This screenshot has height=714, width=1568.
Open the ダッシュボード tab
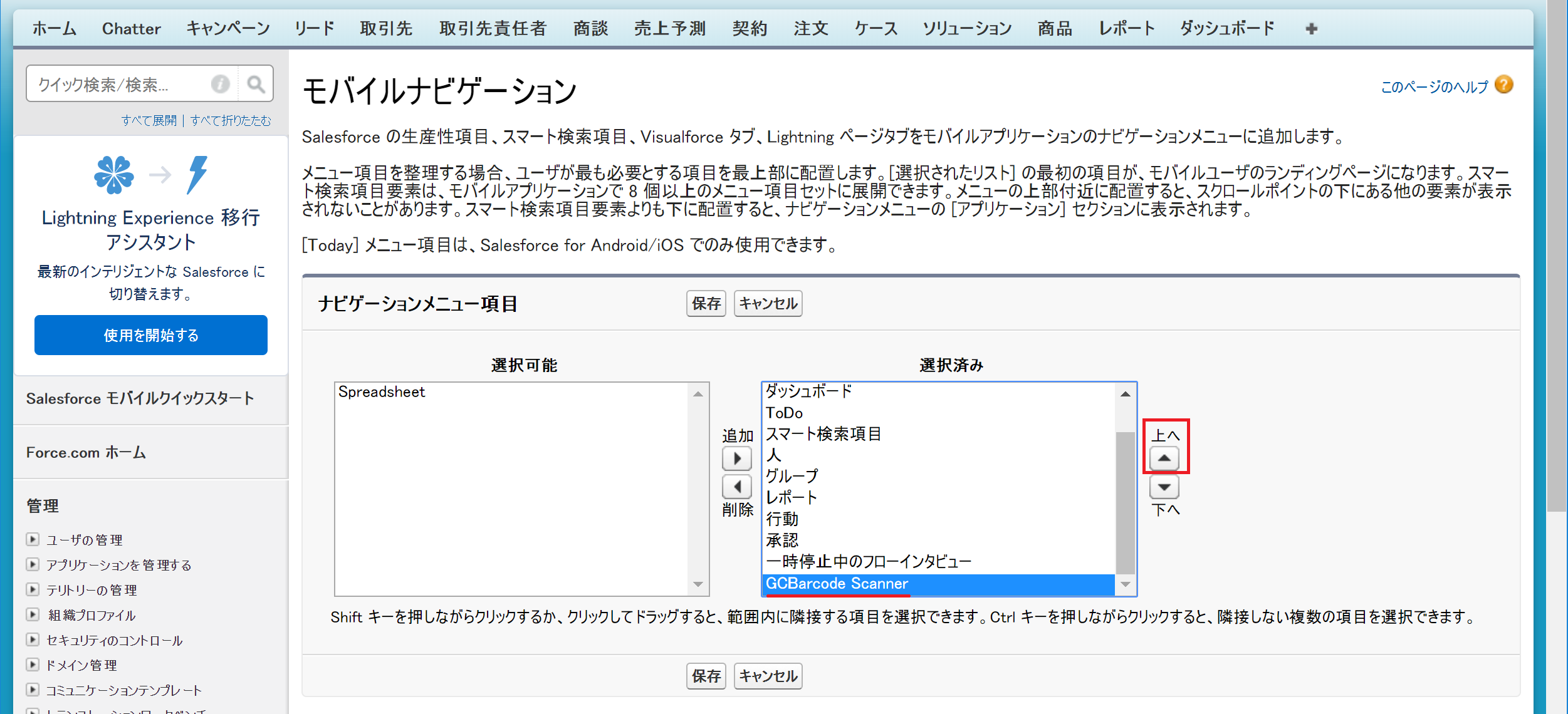1228,29
